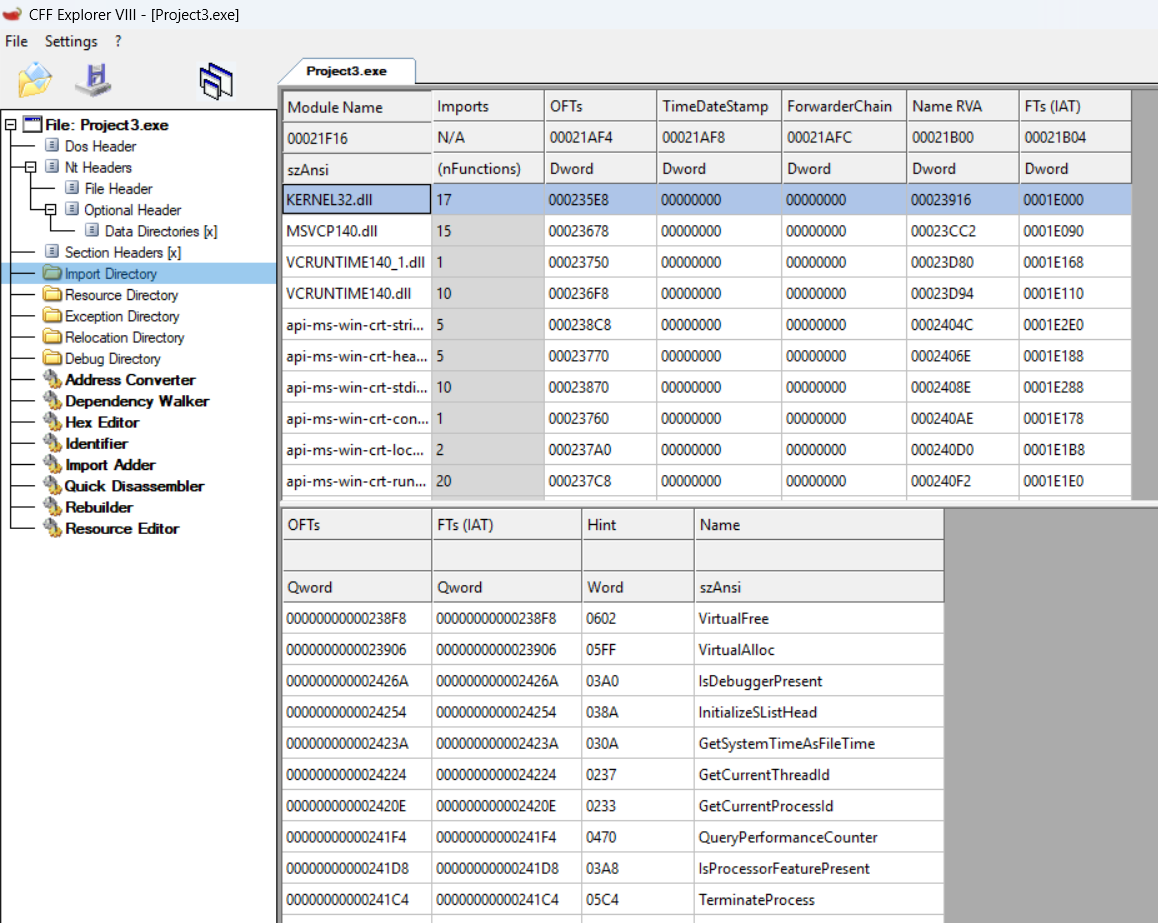Click the Name RVA column header
1158x923 pixels.
click(962, 107)
